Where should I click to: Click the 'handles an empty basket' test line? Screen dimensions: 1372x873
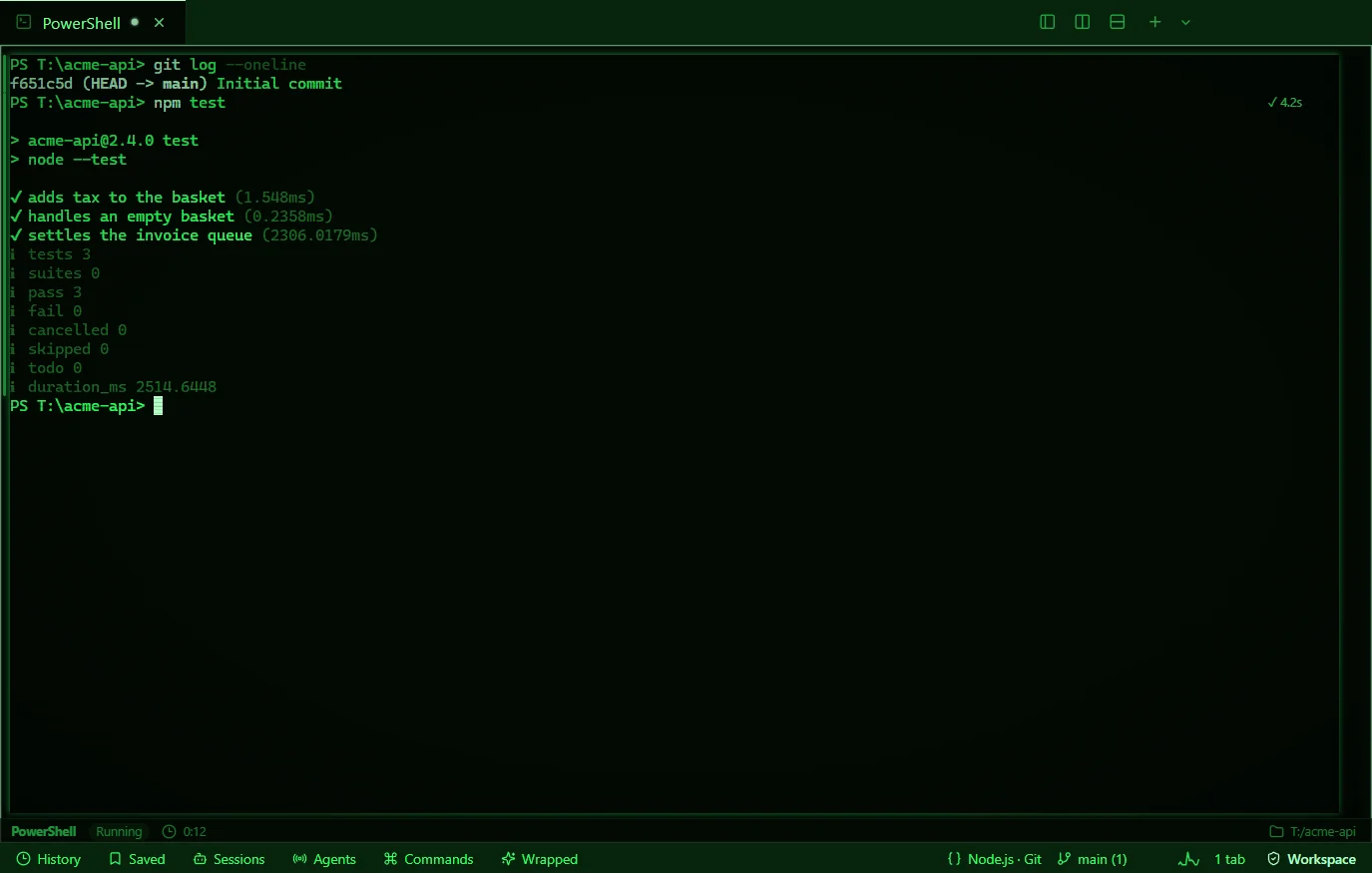(x=172, y=217)
